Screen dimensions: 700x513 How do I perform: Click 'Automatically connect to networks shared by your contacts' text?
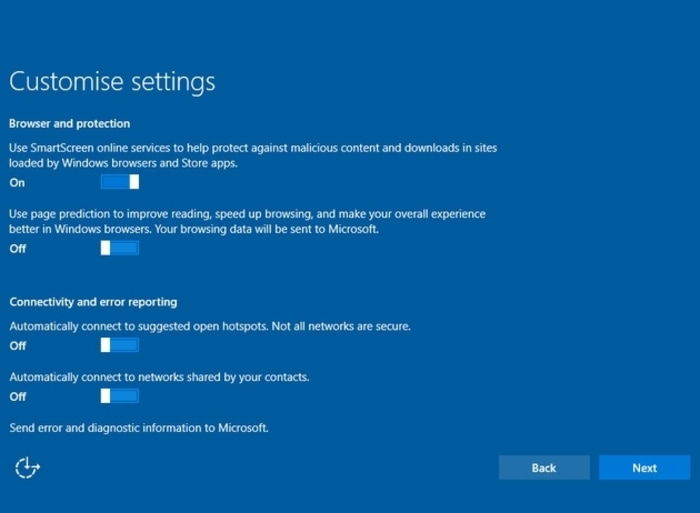click(159, 377)
